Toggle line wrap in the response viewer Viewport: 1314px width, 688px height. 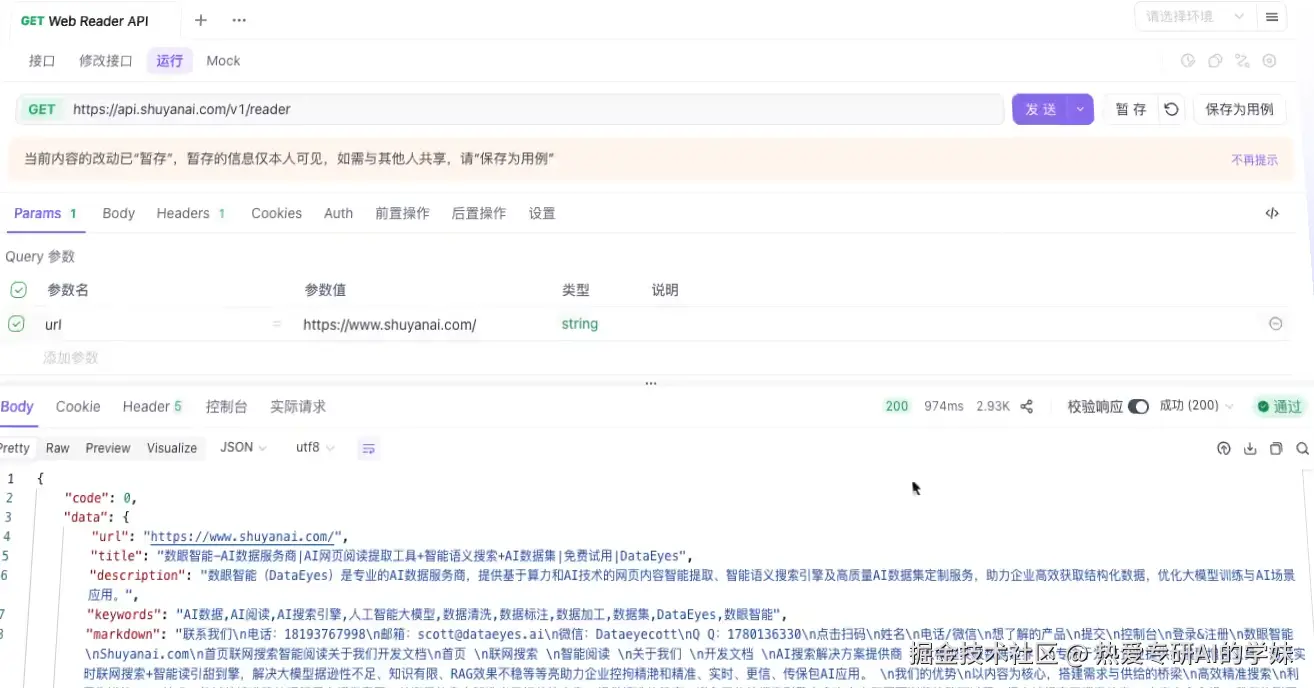[368, 448]
